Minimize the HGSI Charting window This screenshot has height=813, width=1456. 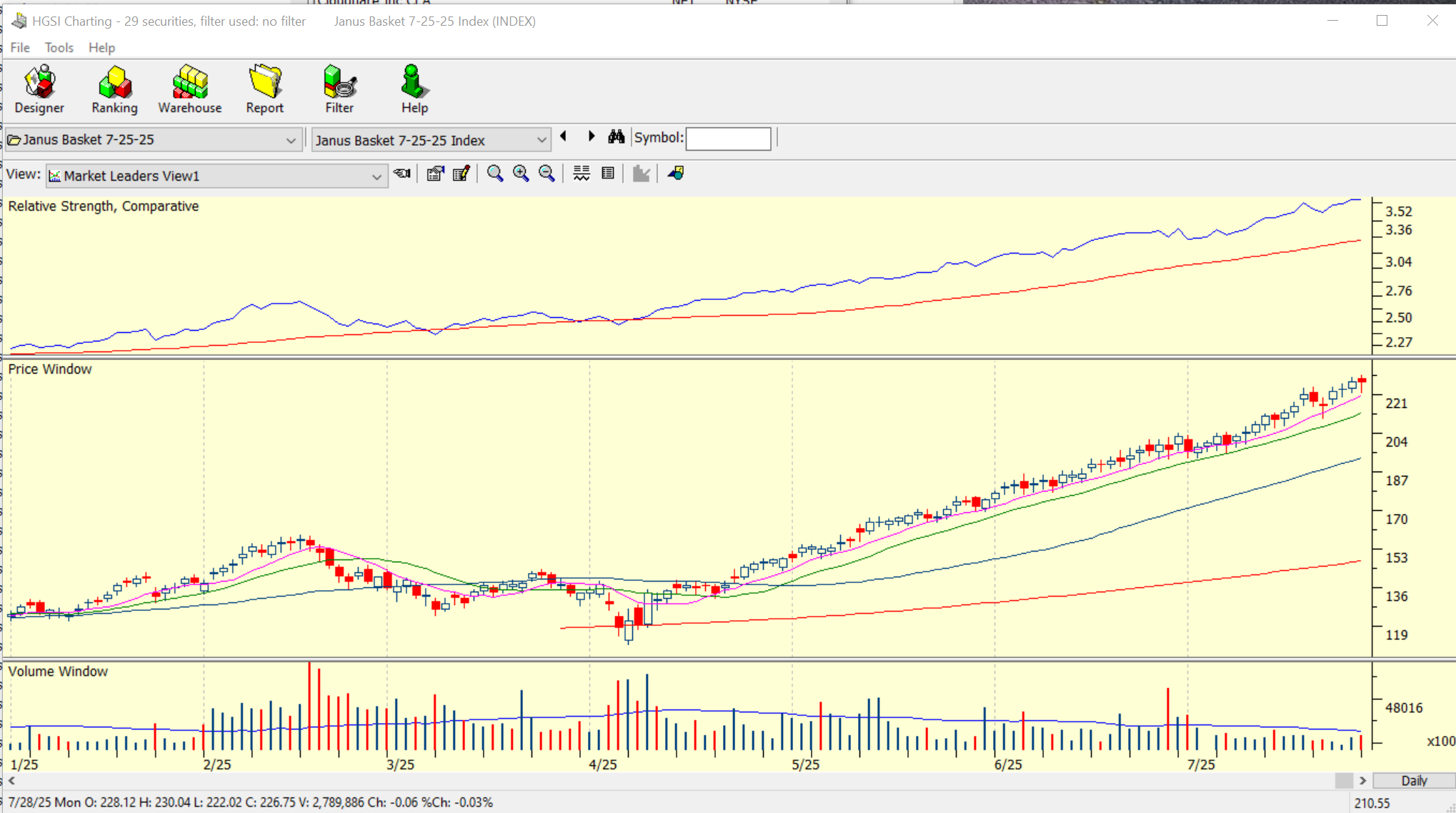coord(1332,21)
